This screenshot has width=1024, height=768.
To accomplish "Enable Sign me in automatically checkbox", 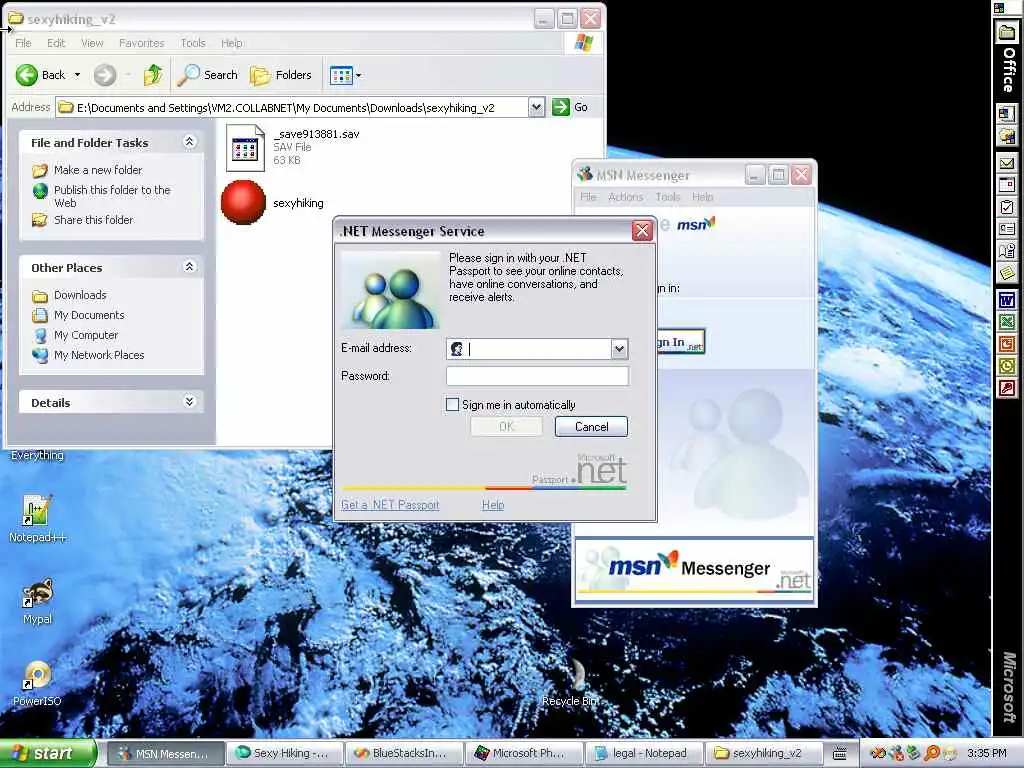I will pyautogui.click(x=452, y=404).
